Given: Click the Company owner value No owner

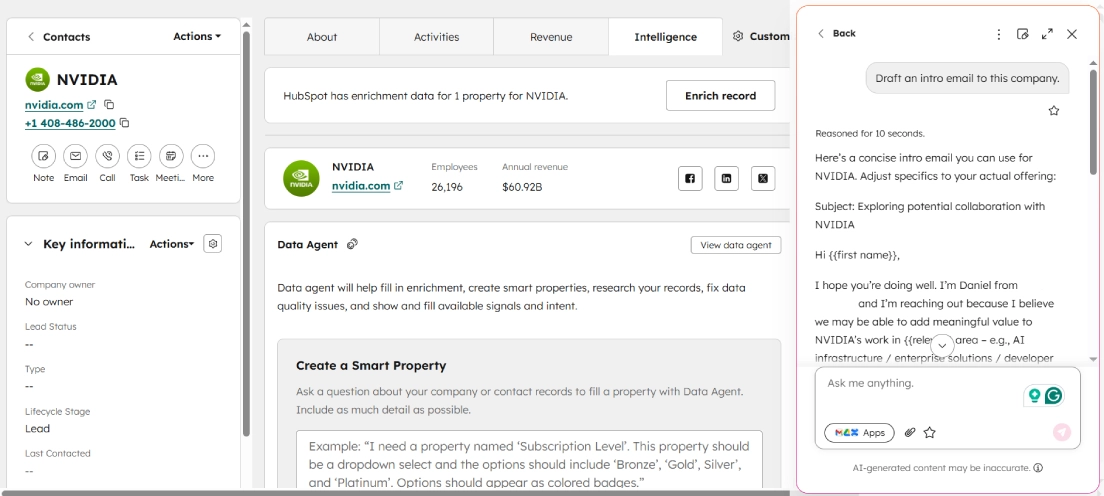Looking at the screenshot, I should tap(49, 302).
